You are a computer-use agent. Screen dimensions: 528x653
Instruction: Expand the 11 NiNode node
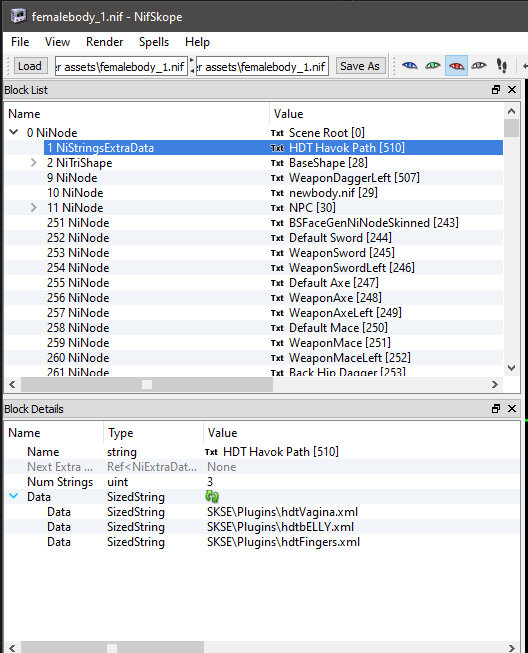(x=34, y=208)
